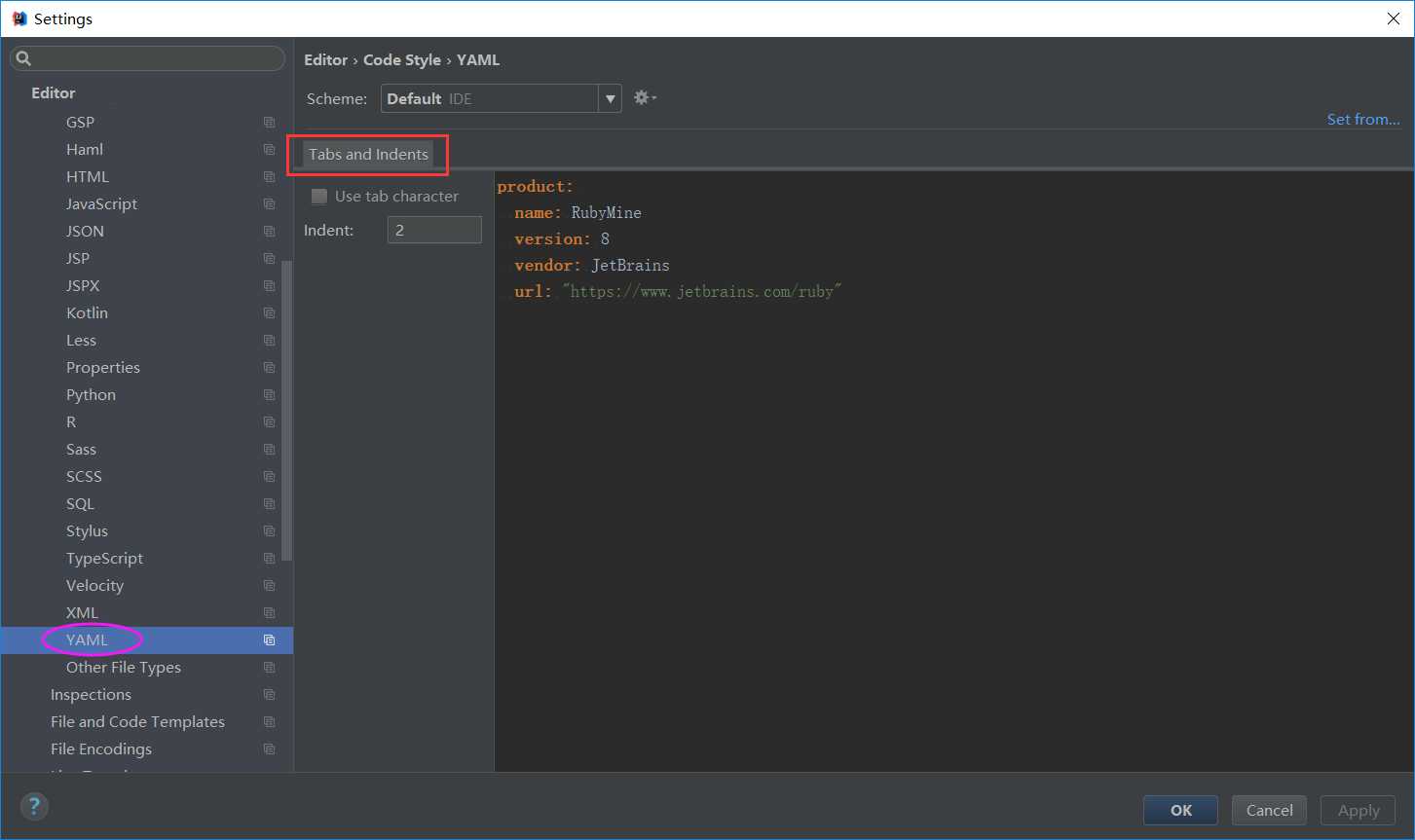1415x840 pixels.
Task: Click the Cancel button
Action: pos(1270,810)
